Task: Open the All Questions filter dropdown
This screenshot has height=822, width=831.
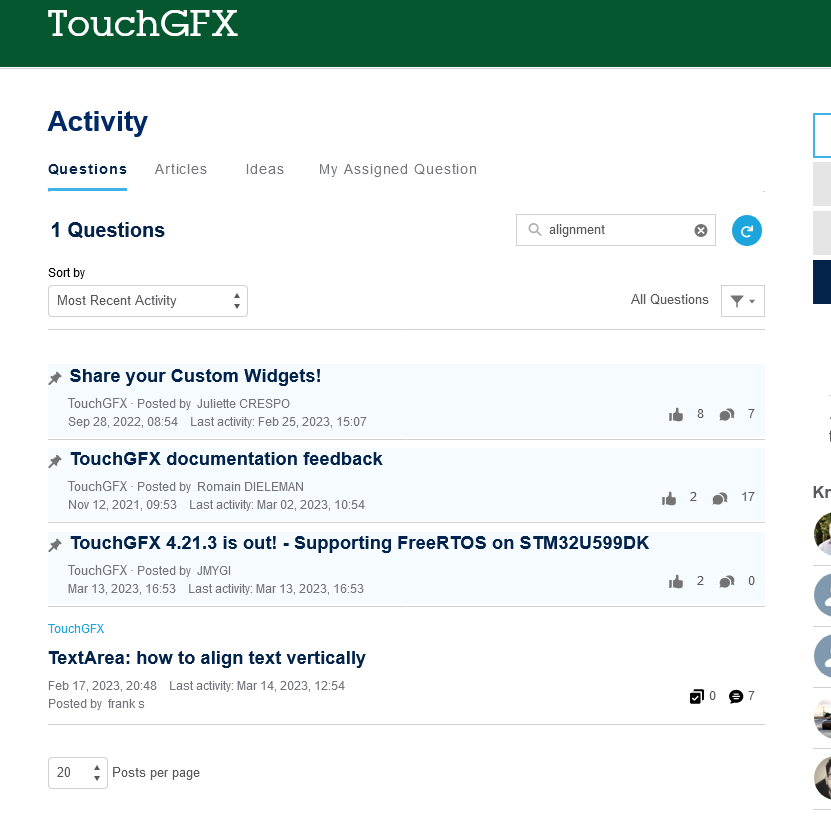Action: pos(742,301)
